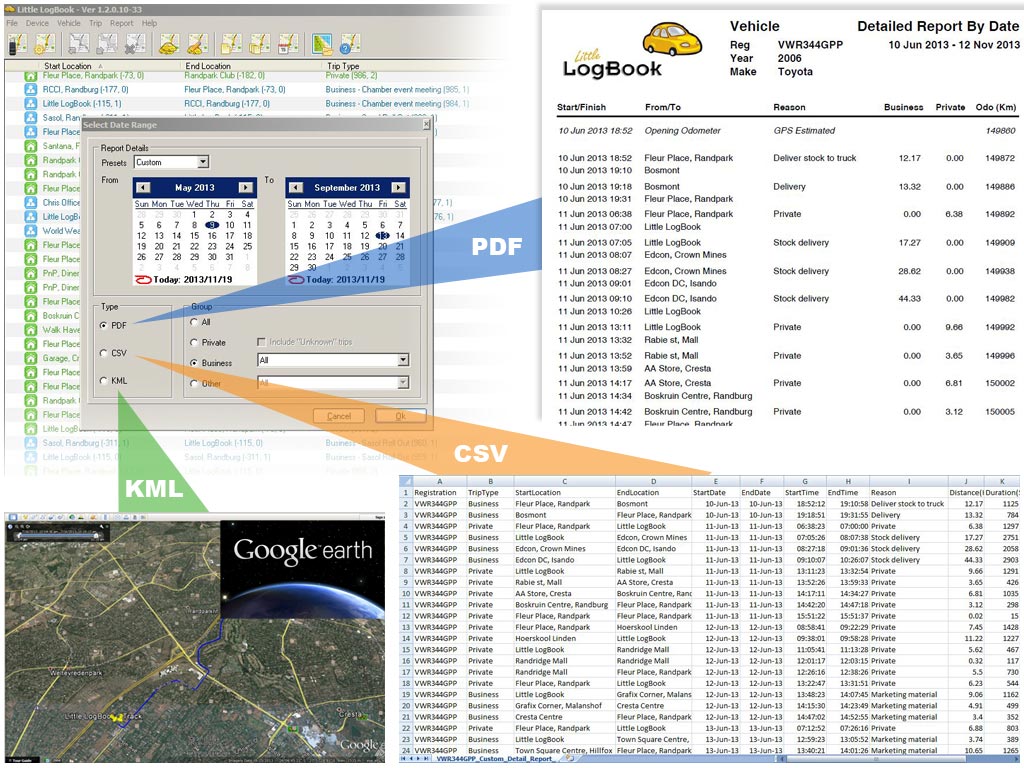Click the house icon beside Santana, F row
1024x768 pixels.
[x=31, y=146]
